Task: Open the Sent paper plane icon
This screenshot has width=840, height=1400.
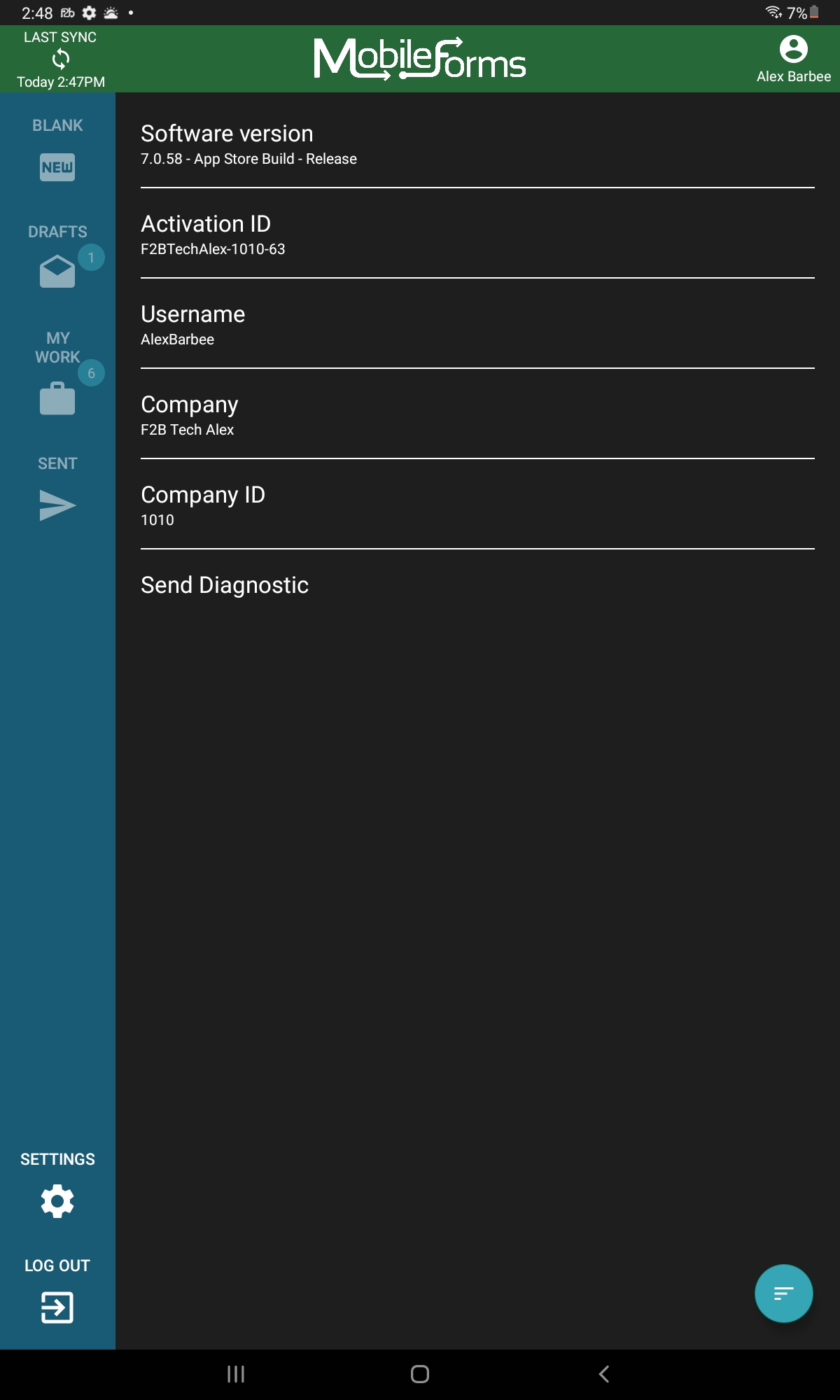Action: pyautogui.click(x=57, y=505)
